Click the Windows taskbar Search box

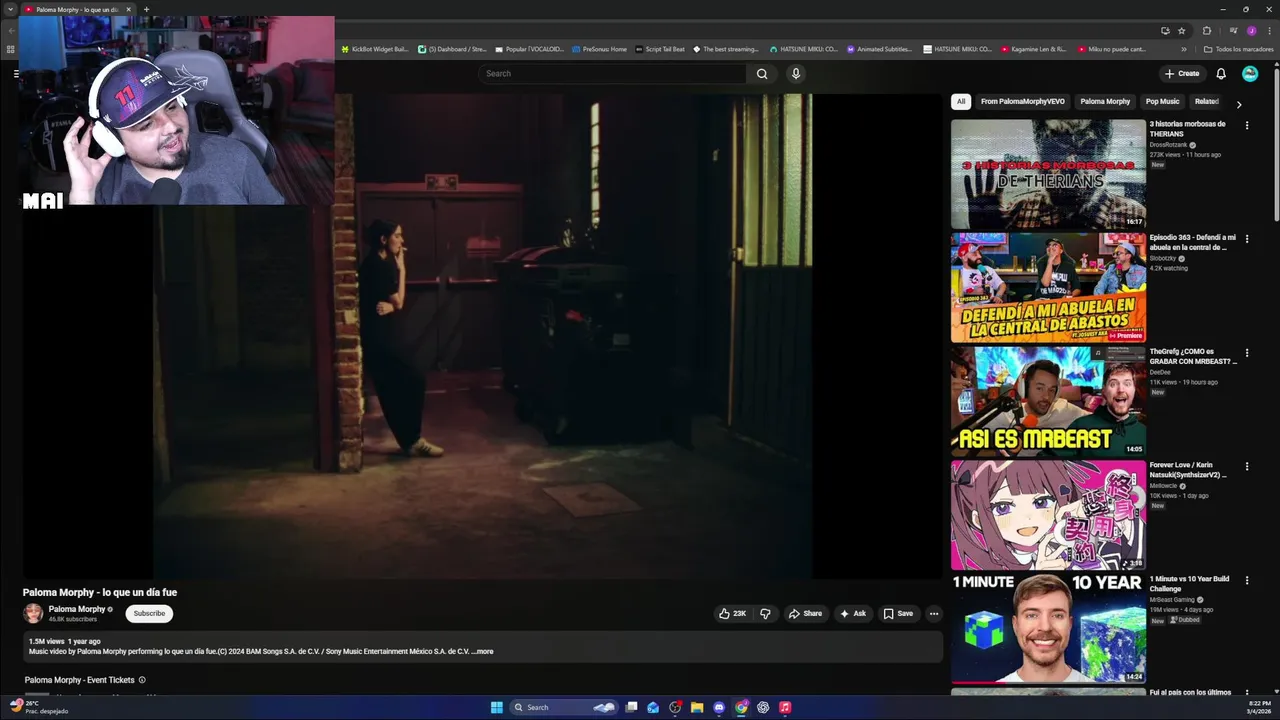(563, 707)
